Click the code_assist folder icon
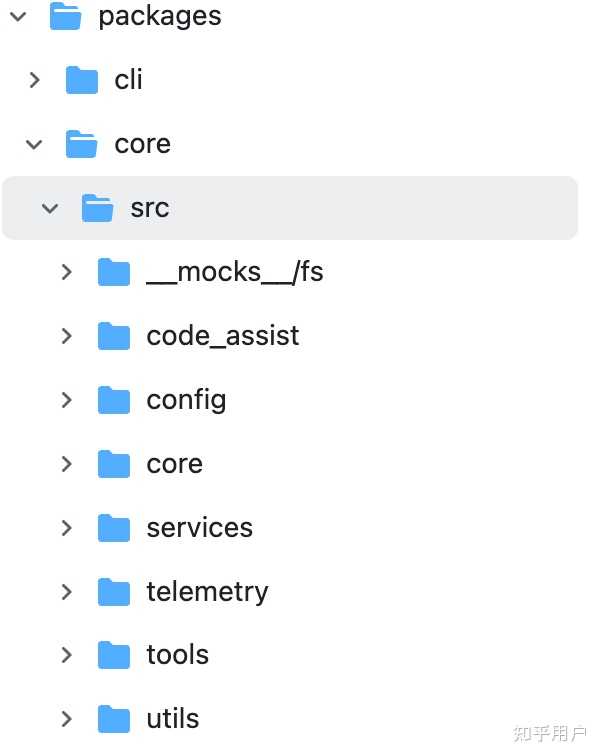 click(x=114, y=336)
